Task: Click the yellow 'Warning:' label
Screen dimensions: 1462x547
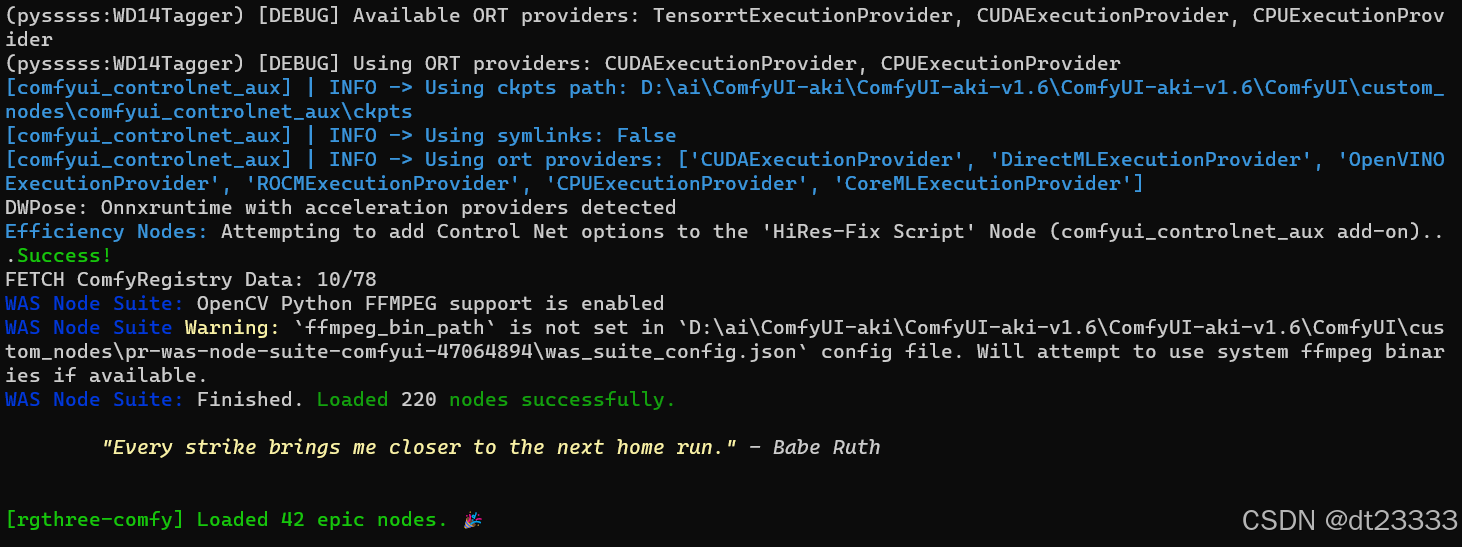Action: (233, 328)
